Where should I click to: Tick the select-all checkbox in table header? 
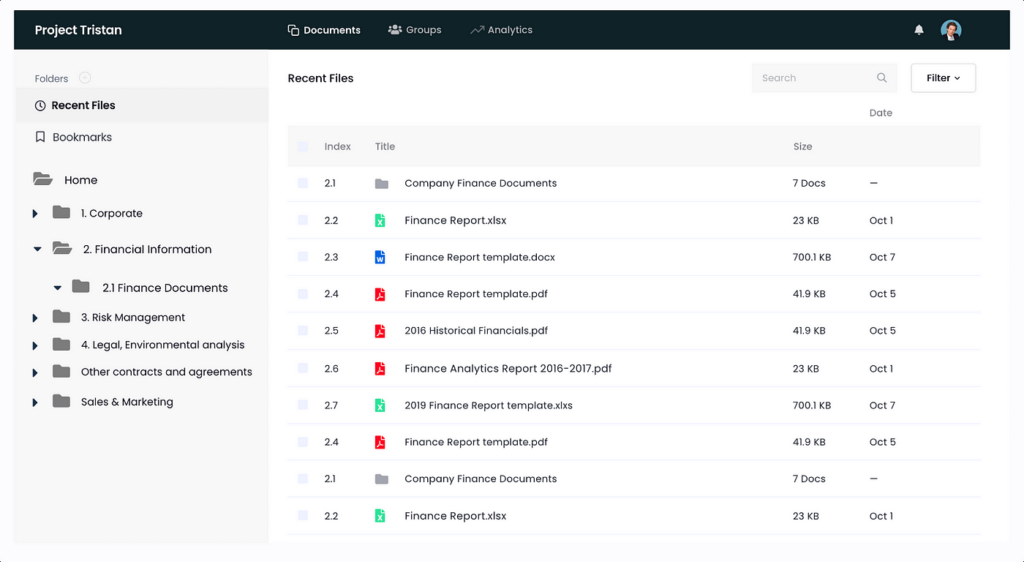coord(303,147)
